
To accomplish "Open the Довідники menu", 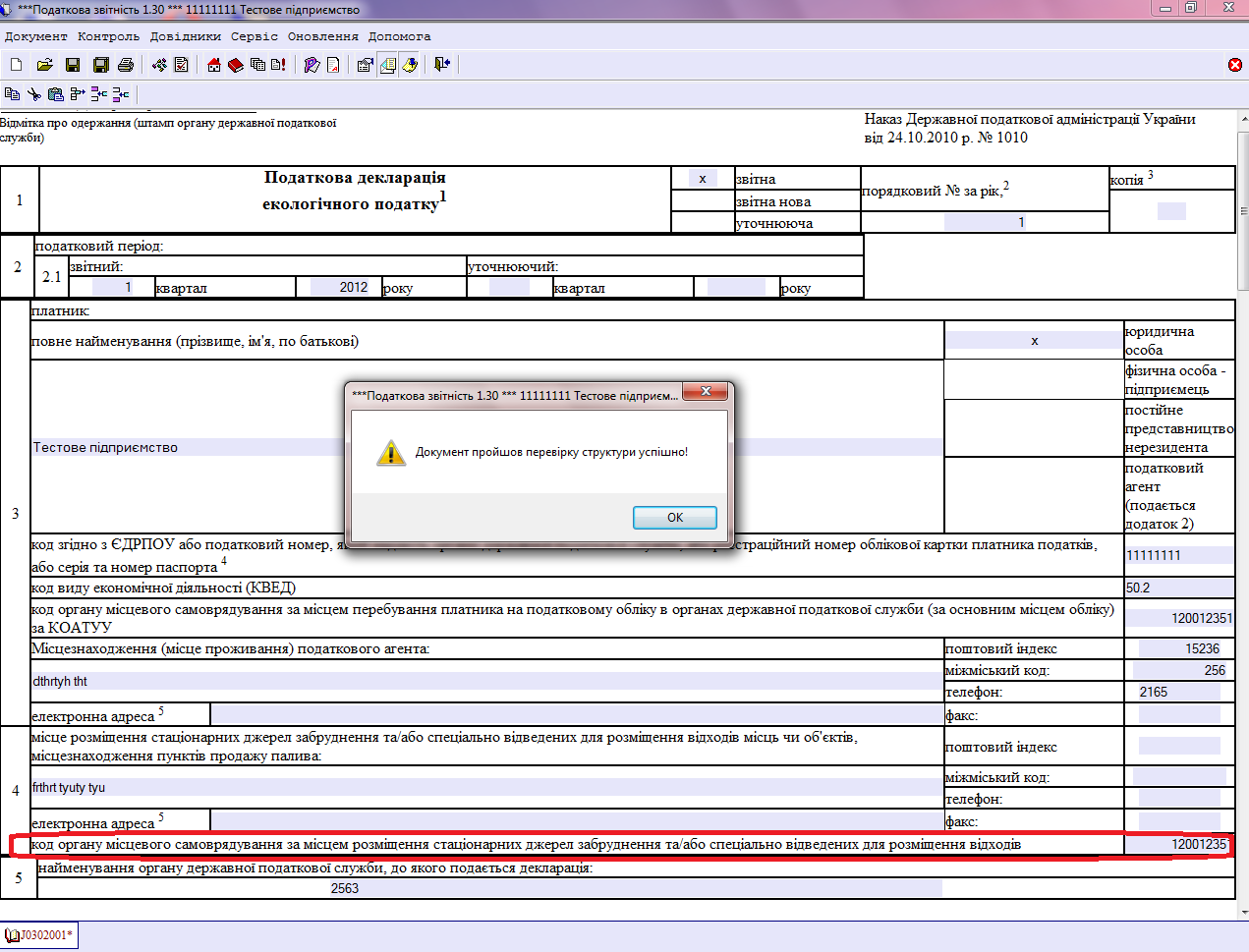I will pyautogui.click(x=186, y=36).
